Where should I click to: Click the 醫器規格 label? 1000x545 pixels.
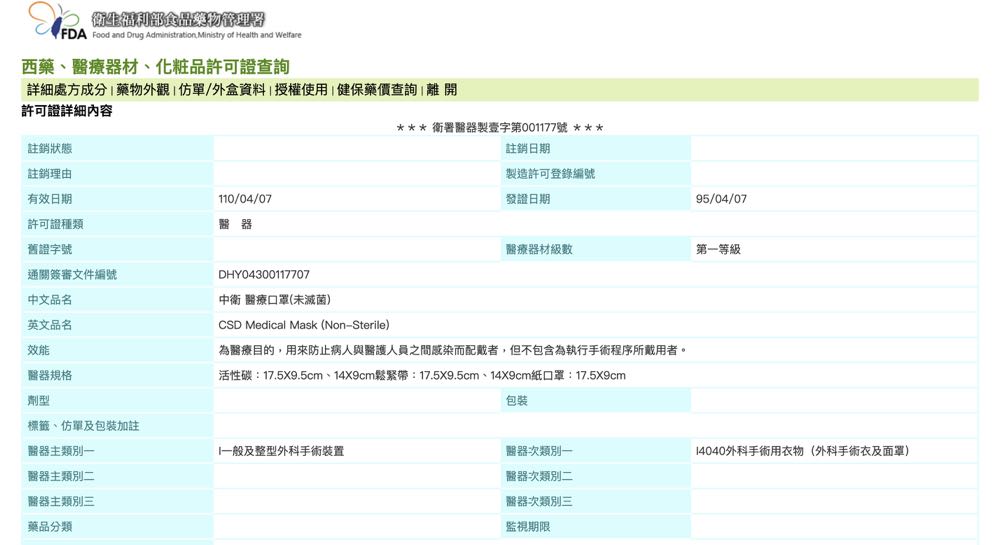(x=50, y=375)
